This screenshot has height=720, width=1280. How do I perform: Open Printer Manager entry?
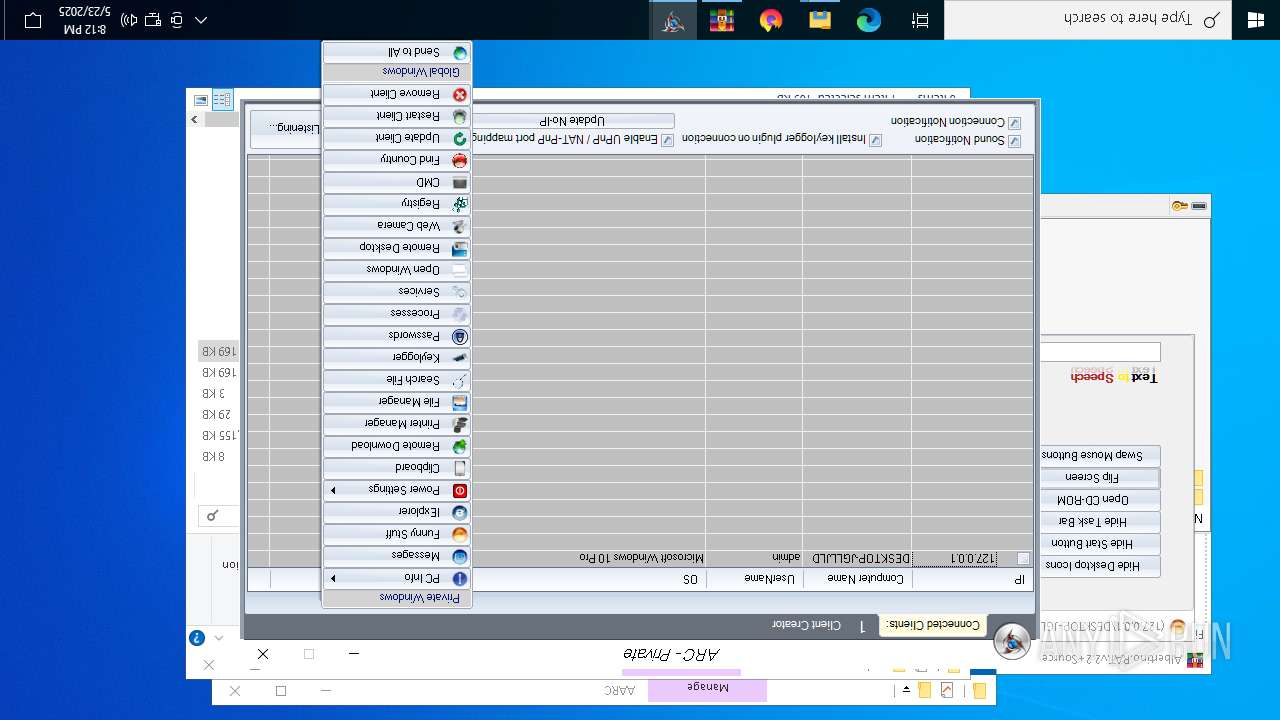397,424
